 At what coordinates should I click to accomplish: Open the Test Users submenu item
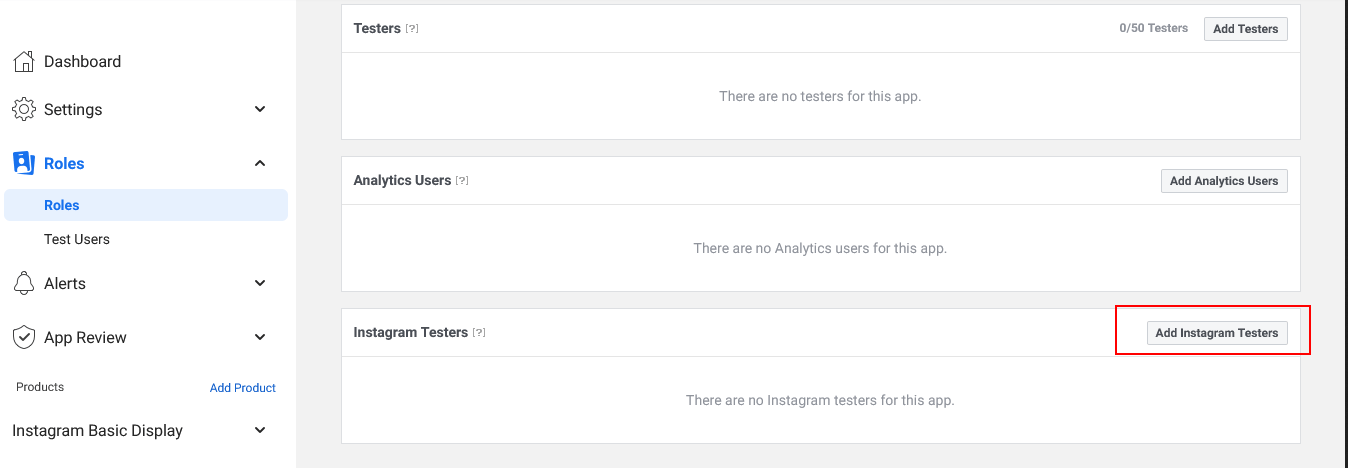77,239
